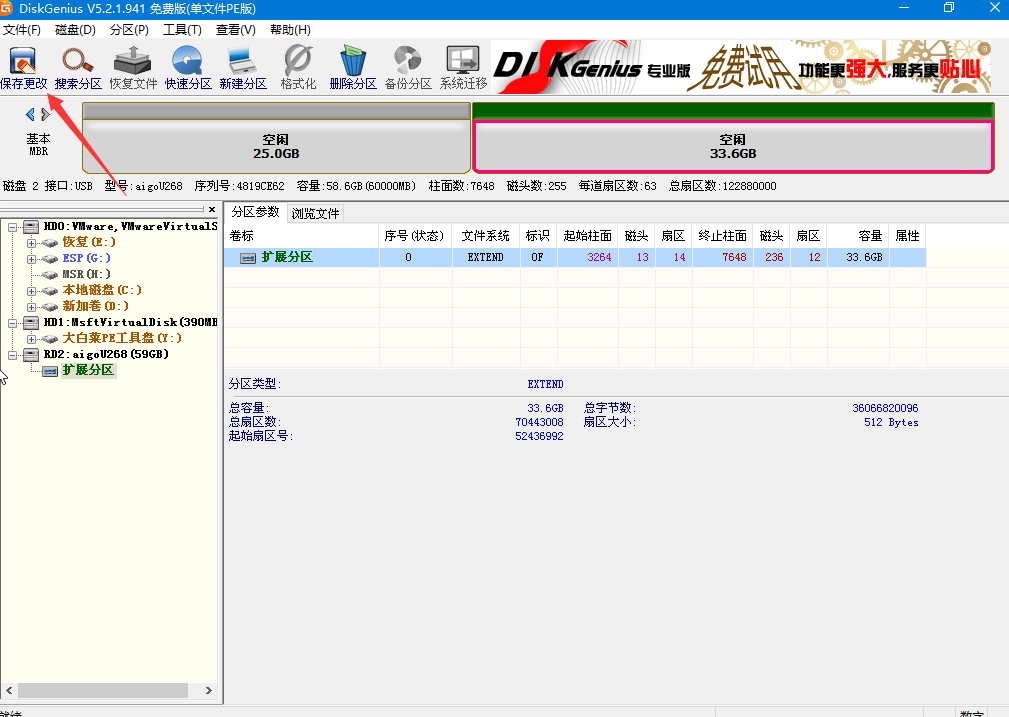The width and height of the screenshot is (1009, 717).
Task: Click the left arrow of tree horizontal scrollbar
Action: [x=9, y=690]
